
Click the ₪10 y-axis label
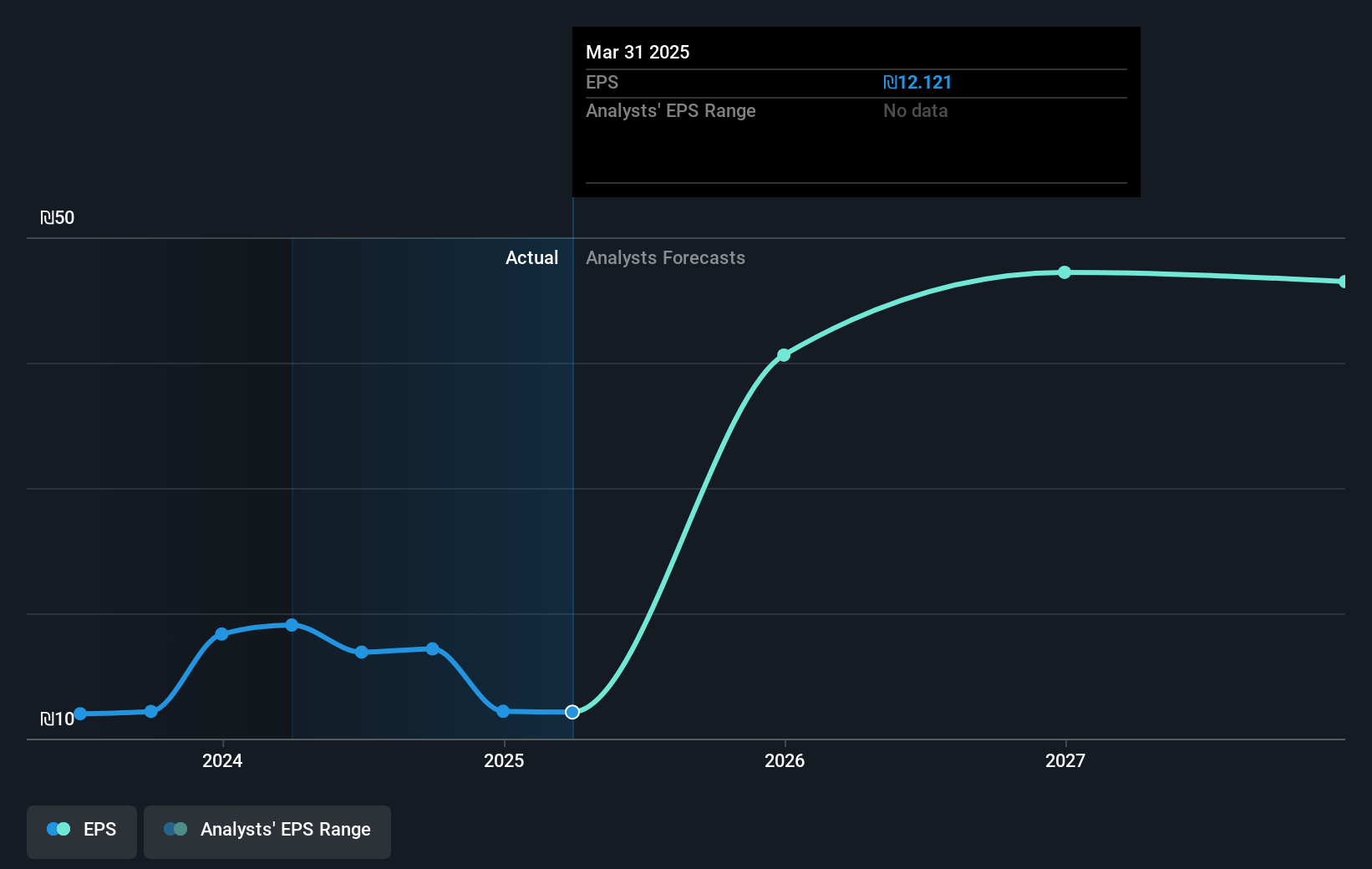click(x=57, y=719)
